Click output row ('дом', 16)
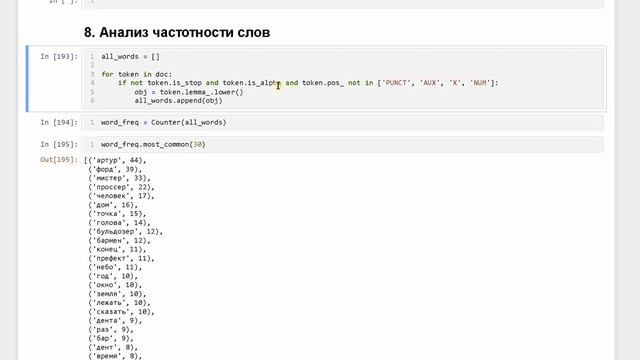The image size is (640, 360). coord(113,205)
